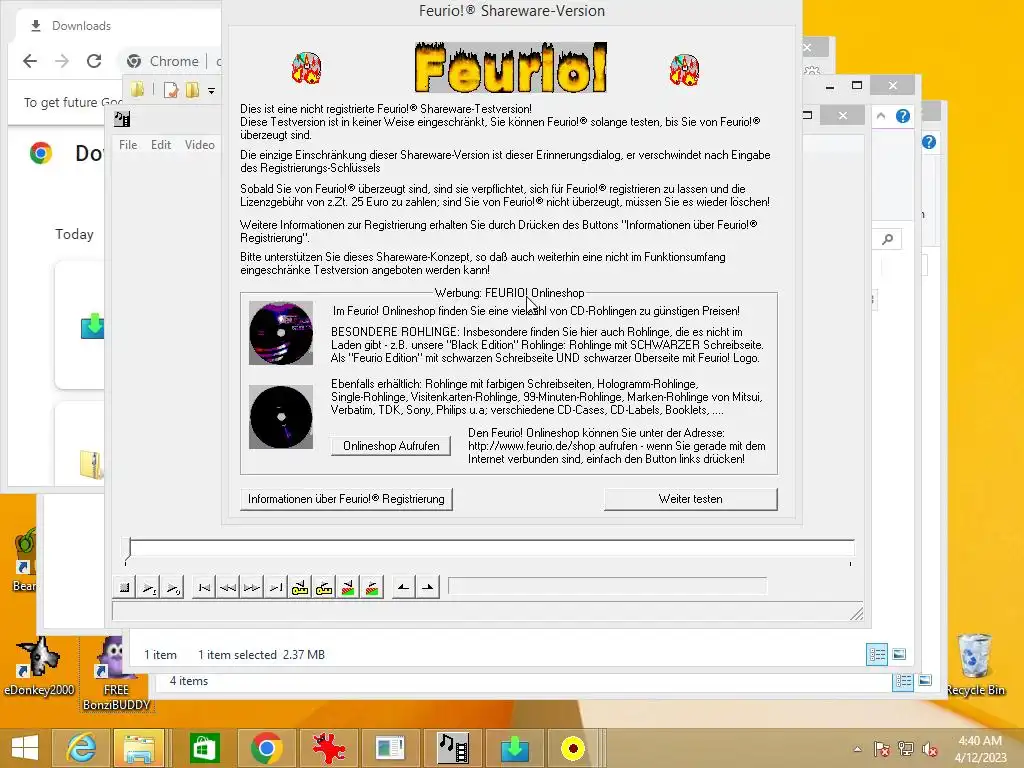Image resolution: width=1024 pixels, height=768 pixels.
Task: Switch to large icons view in 1 item window
Action: tap(899, 654)
